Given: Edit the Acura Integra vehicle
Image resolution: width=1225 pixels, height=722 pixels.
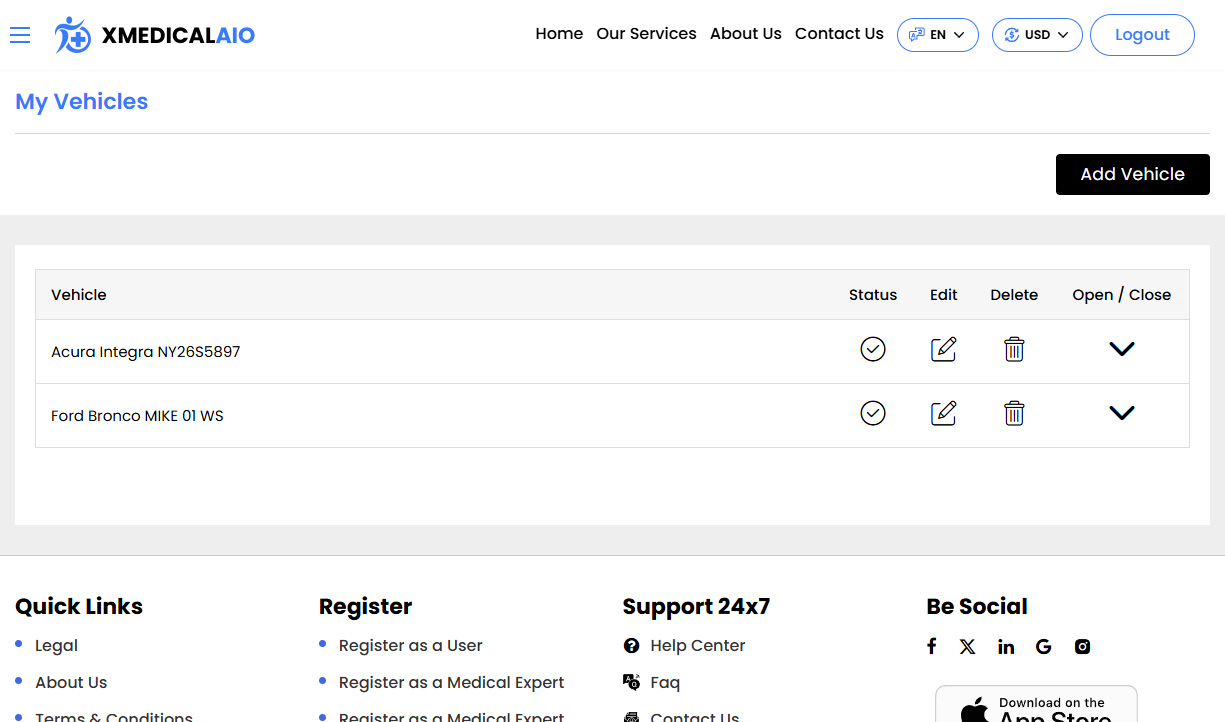Looking at the screenshot, I should coord(943,350).
